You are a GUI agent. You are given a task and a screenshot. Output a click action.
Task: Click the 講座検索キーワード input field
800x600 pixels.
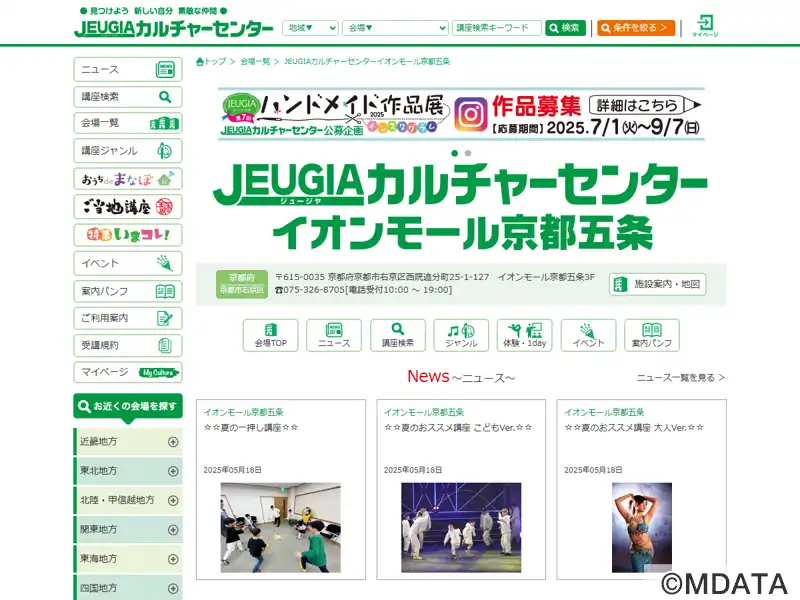point(496,28)
